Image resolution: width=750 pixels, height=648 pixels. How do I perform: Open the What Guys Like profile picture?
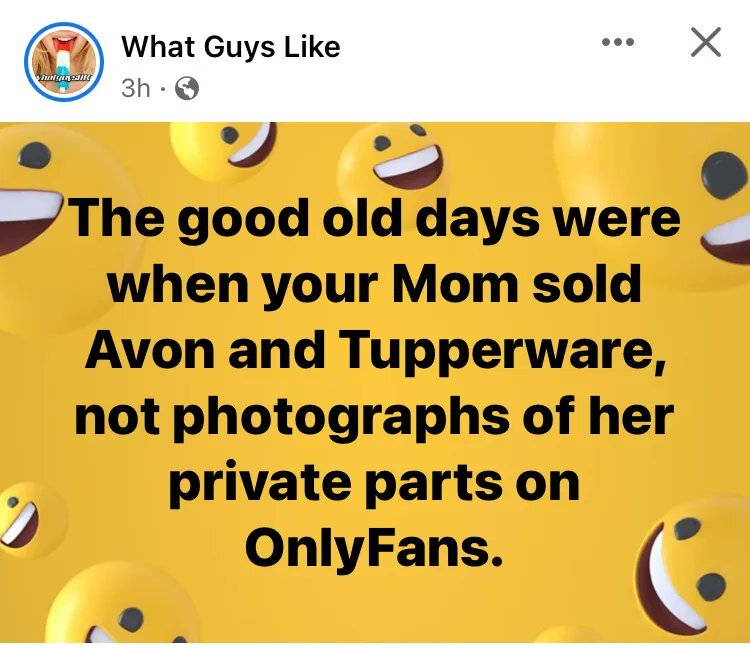(63, 62)
